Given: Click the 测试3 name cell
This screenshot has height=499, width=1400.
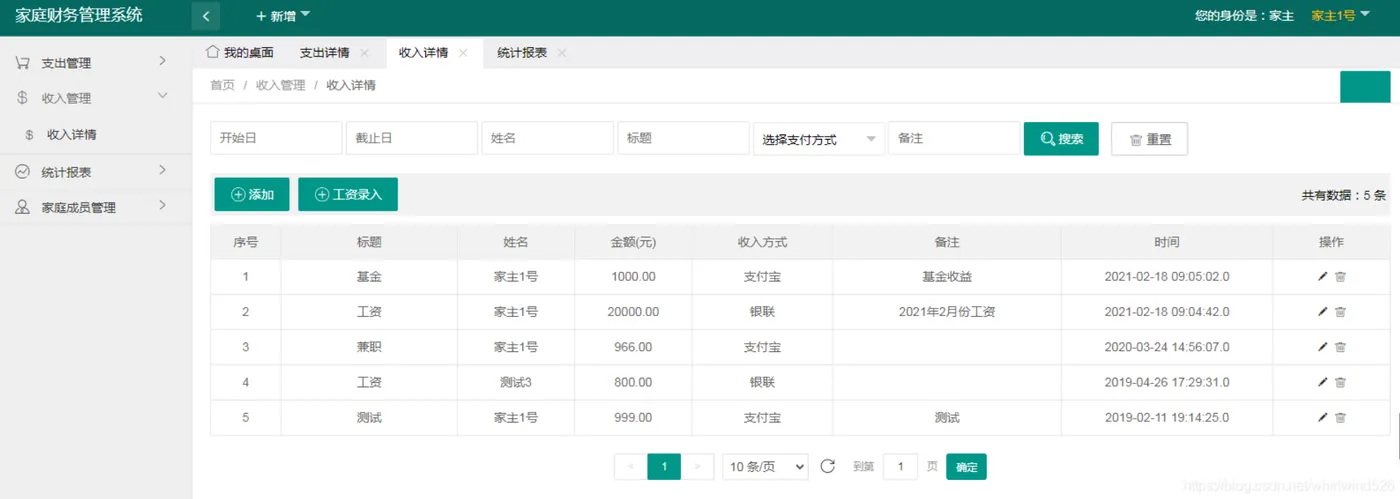Looking at the screenshot, I should pos(516,382).
